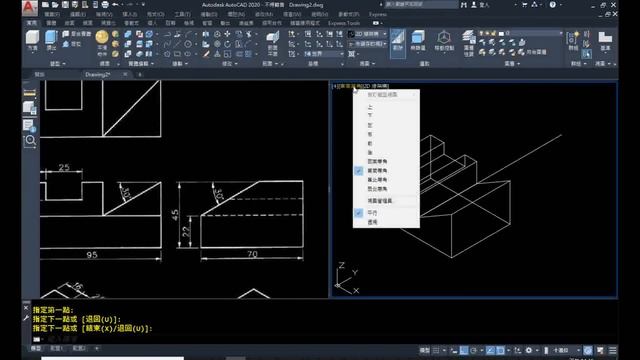
Task: Select the Rotate tool in the Modify panel
Action: 227,44
